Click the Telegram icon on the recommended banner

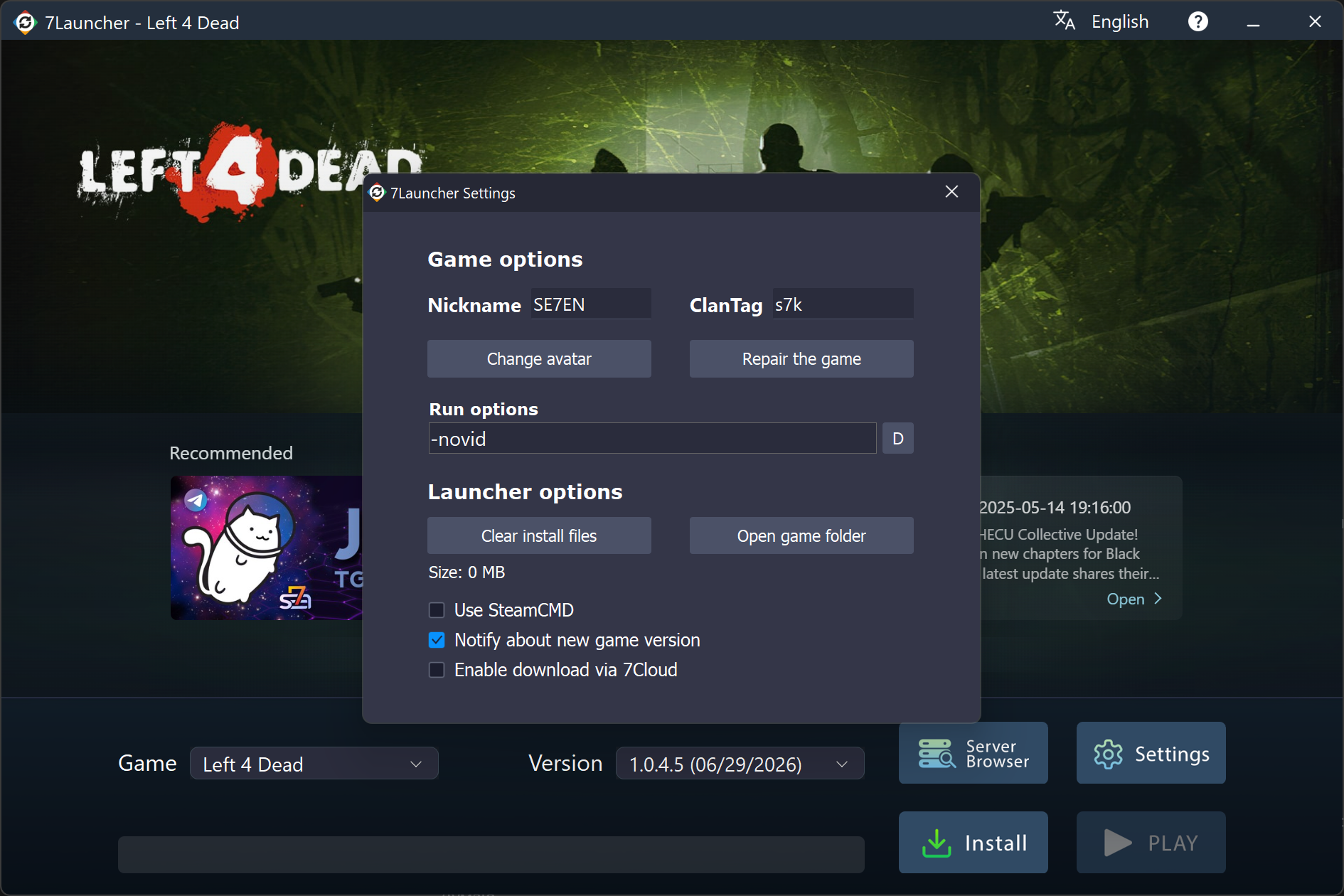tap(196, 500)
